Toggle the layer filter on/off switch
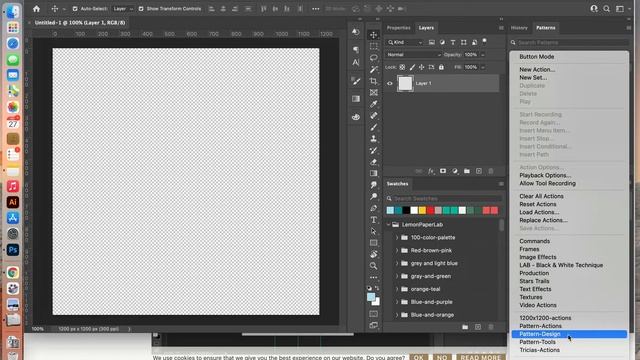640x360 pixels. pos(484,41)
